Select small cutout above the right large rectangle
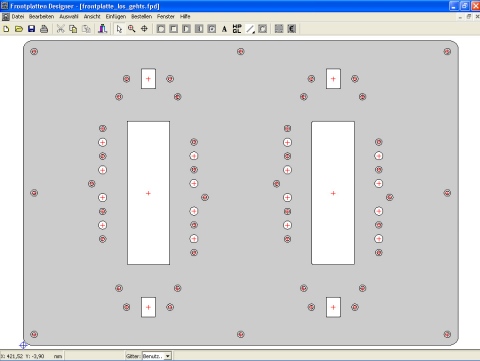This screenshot has height=361, width=480. (333, 79)
